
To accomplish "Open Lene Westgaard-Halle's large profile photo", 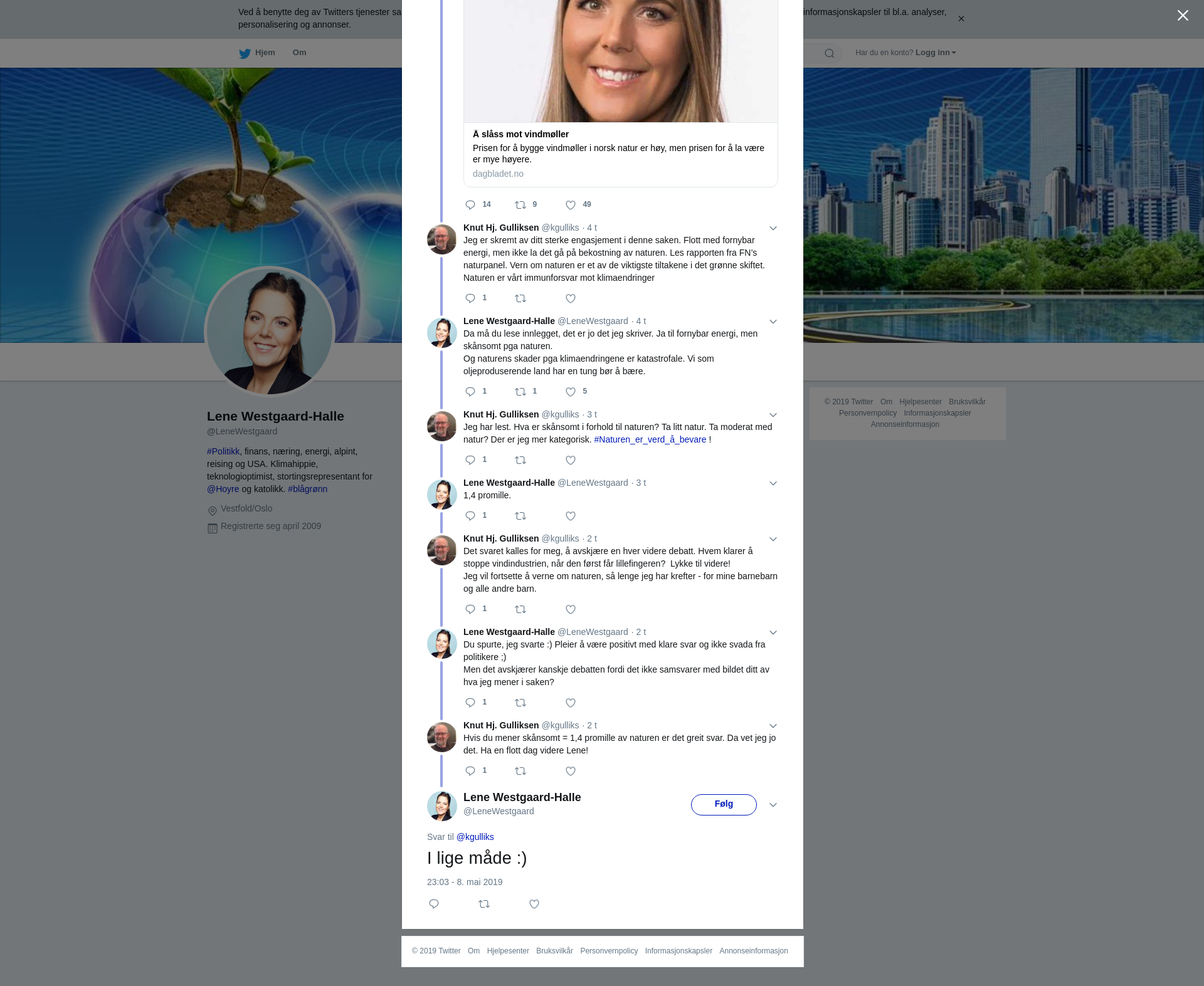I will (270, 332).
